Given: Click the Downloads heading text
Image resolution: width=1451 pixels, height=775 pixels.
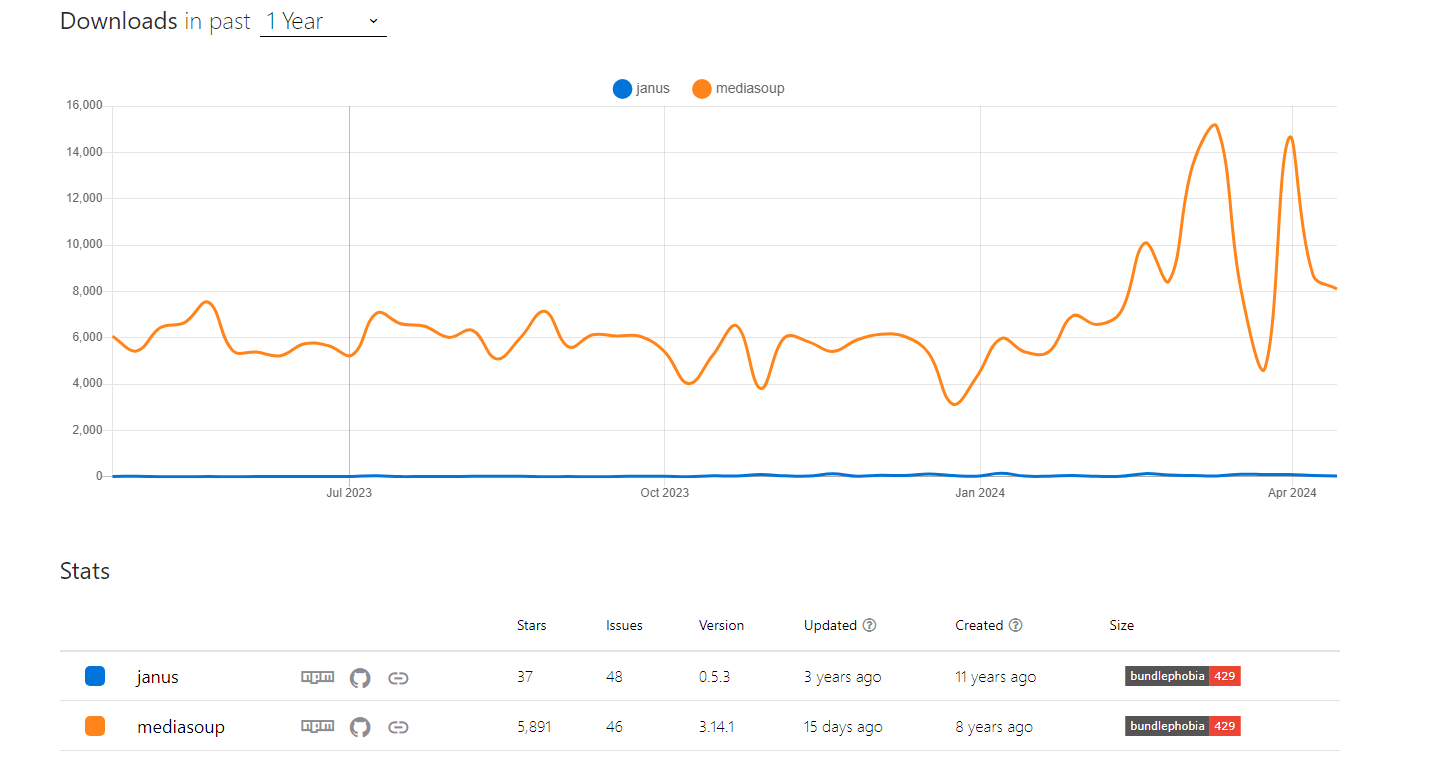Looking at the screenshot, I should click(x=119, y=21).
